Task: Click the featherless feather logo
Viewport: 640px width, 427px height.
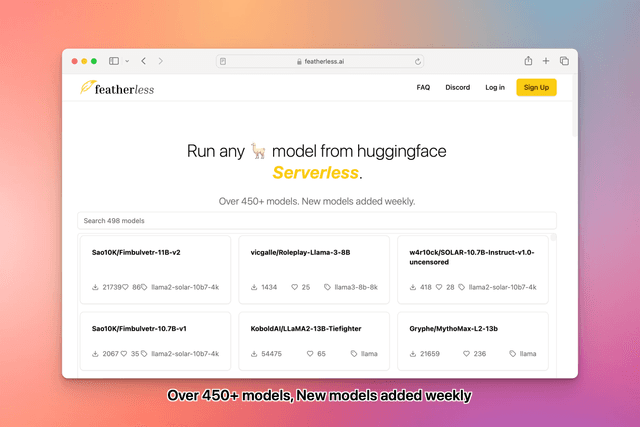Action: point(88,88)
